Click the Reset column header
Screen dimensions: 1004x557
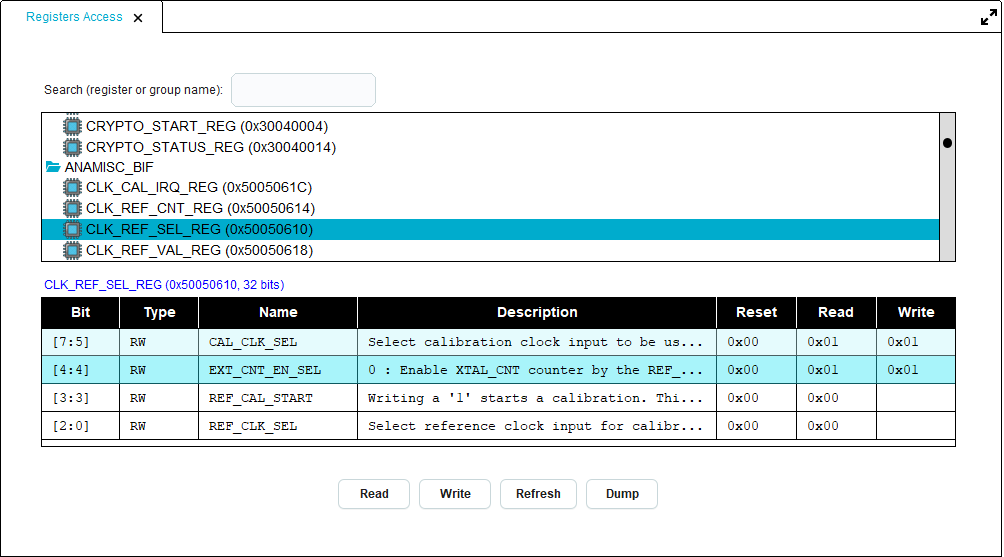pos(756,312)
